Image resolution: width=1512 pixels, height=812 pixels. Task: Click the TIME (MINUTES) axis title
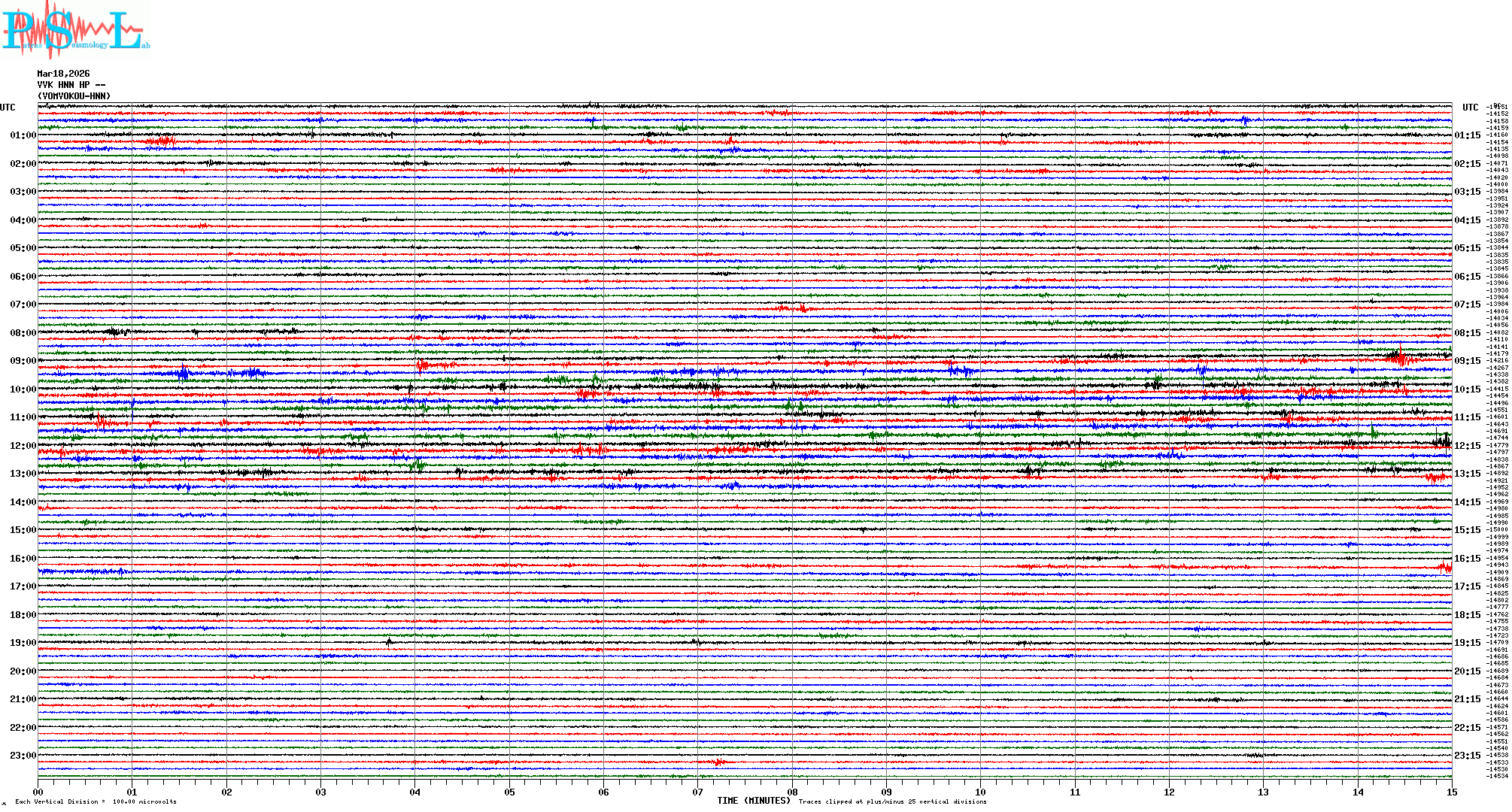[754, 801]
